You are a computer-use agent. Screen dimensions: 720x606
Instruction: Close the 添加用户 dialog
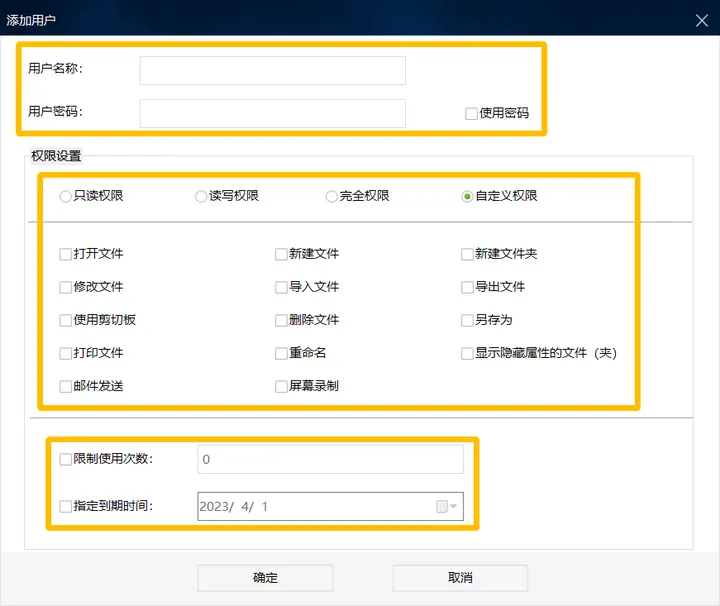coord(702,20)
